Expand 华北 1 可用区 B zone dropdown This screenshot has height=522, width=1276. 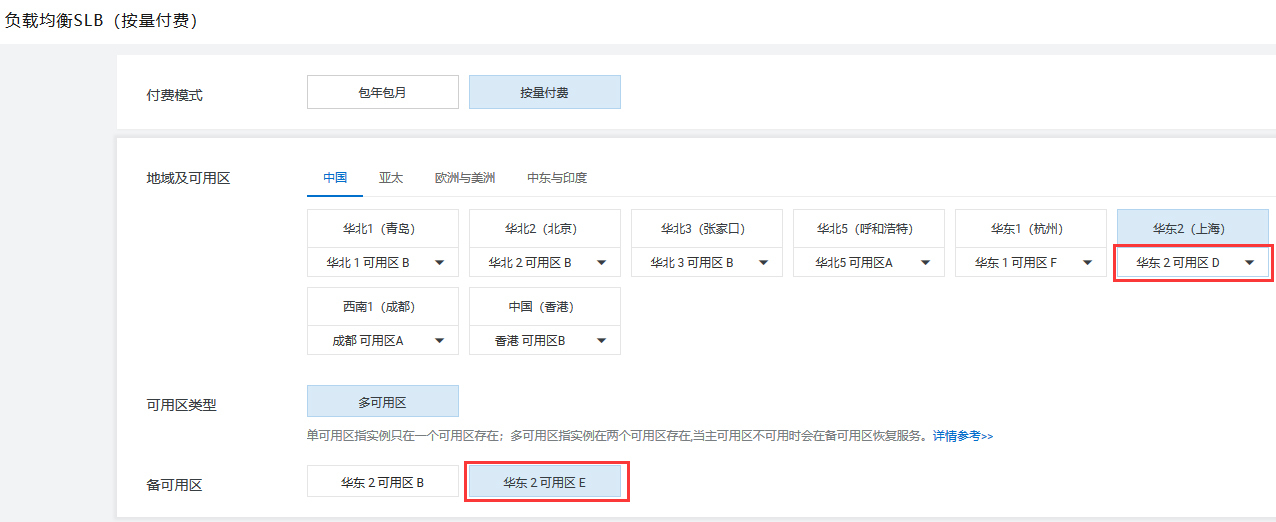pyautogui.click(x=382, y=263)
